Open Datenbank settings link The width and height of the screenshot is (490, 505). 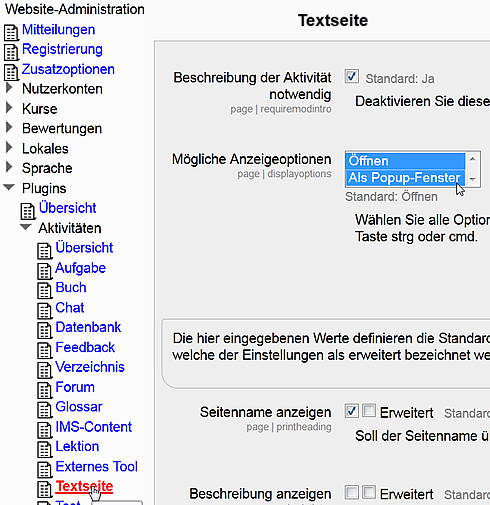click(88, 327)
